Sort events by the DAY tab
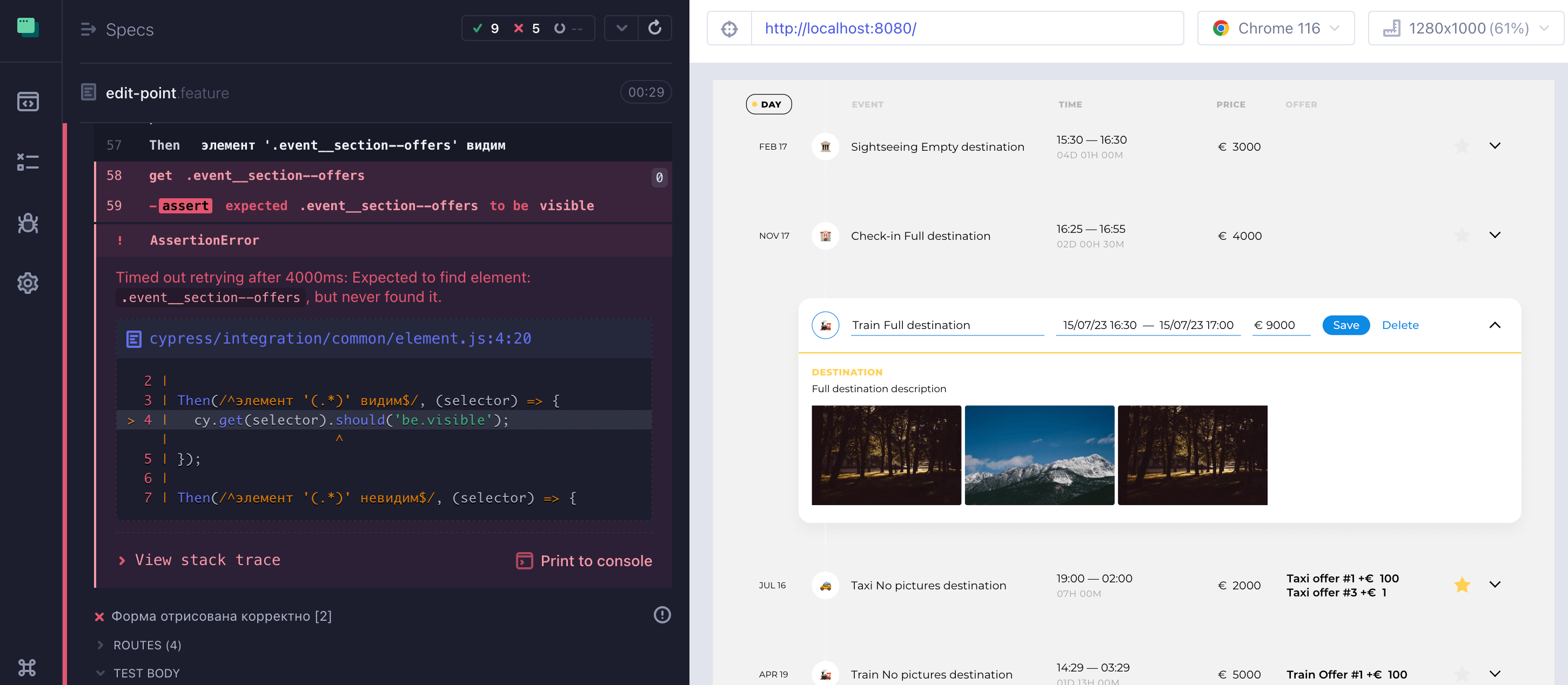This screenshot has height=685, width=1568. click(x=768, y=104)
